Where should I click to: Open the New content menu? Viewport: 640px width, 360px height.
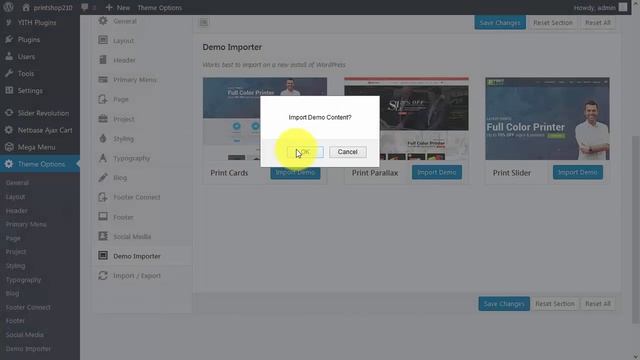coord(118,7)
